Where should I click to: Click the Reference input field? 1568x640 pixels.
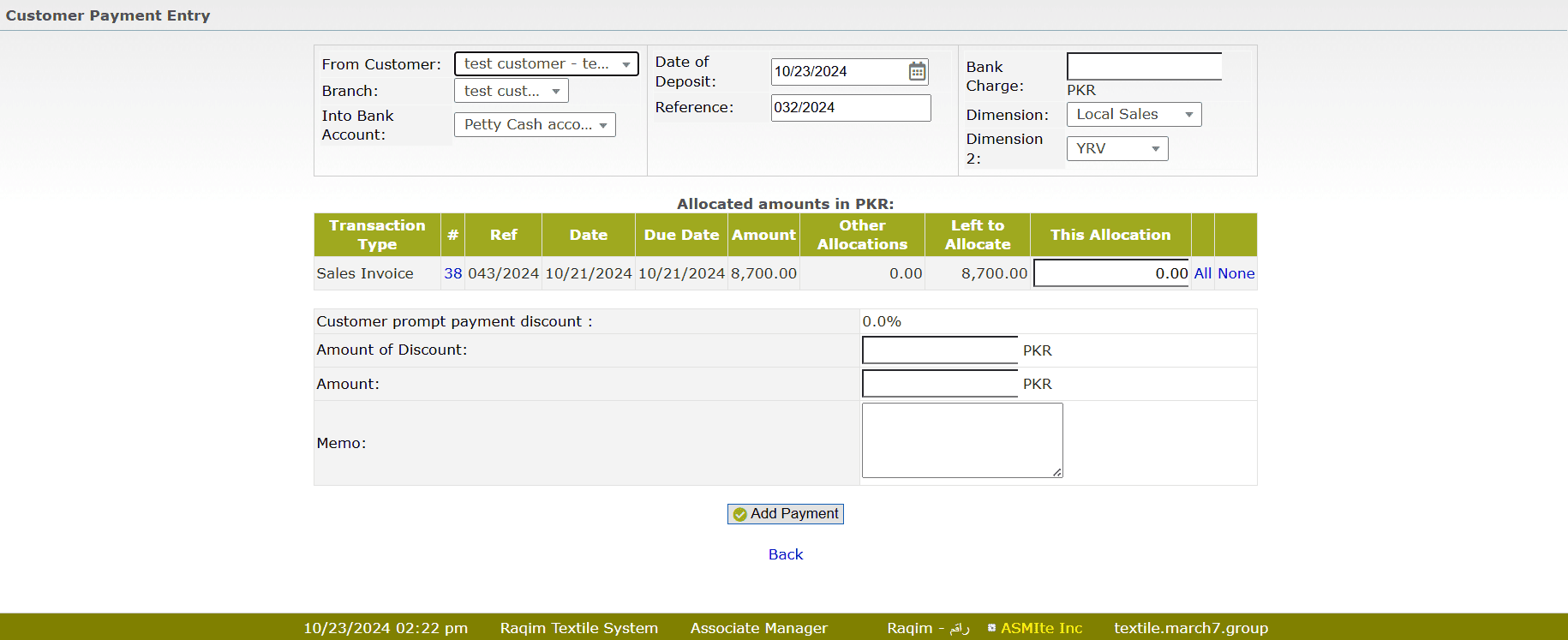coord(850,108)
